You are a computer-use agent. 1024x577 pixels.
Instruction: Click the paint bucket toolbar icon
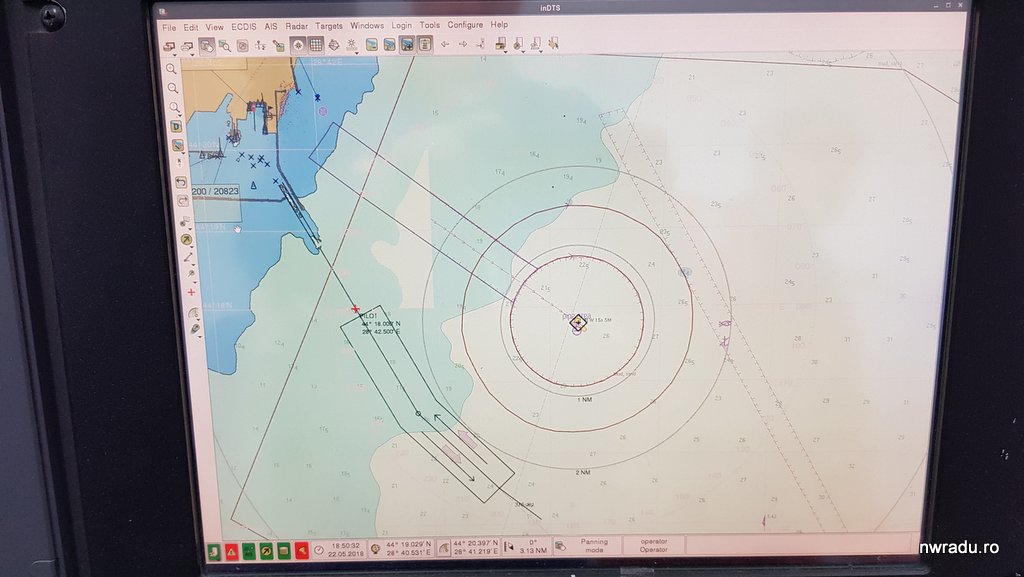pos(279,46)
